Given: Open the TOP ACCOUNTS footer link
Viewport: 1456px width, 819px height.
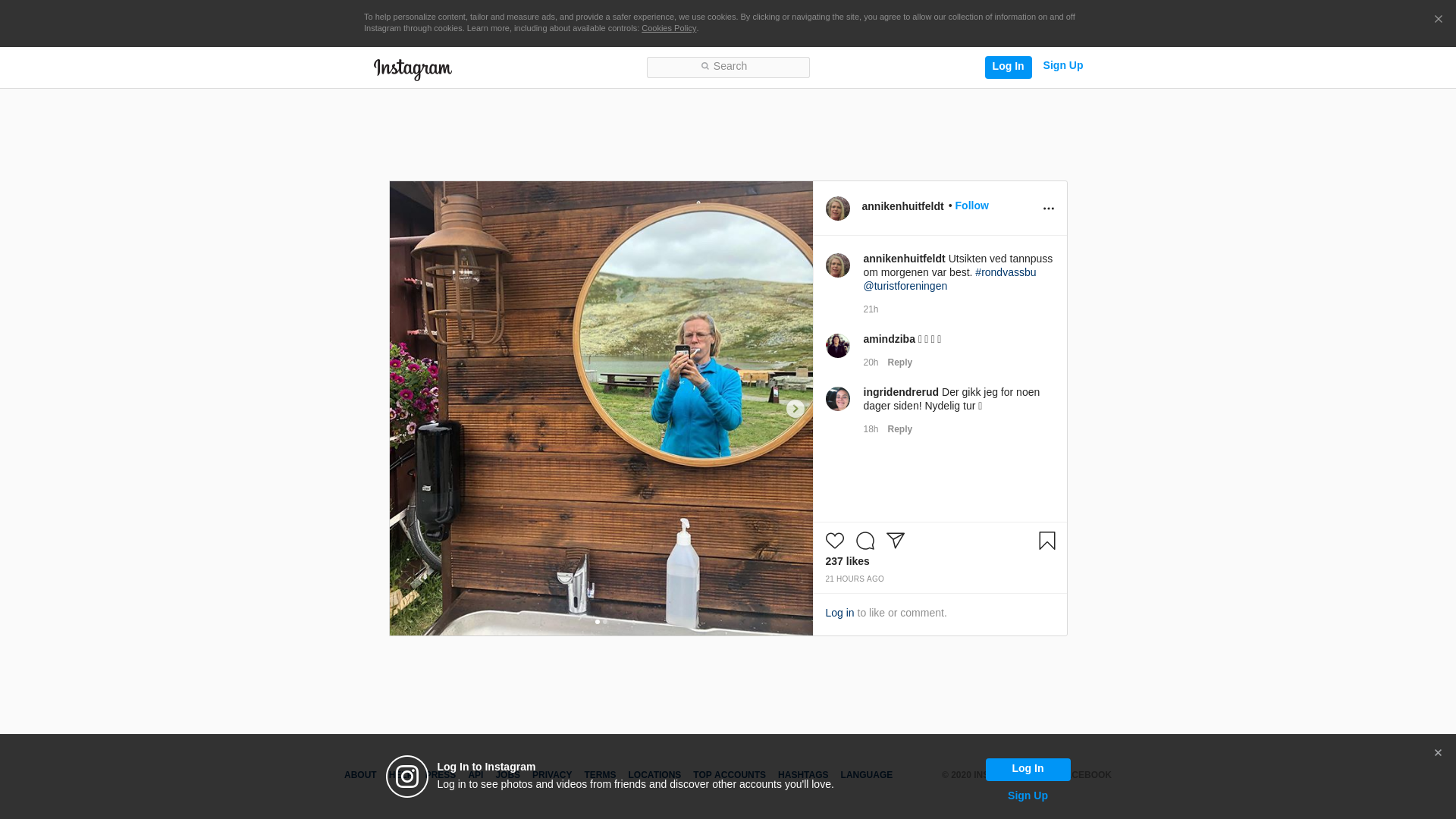Looking at the screenshot, I should [729, 775].
